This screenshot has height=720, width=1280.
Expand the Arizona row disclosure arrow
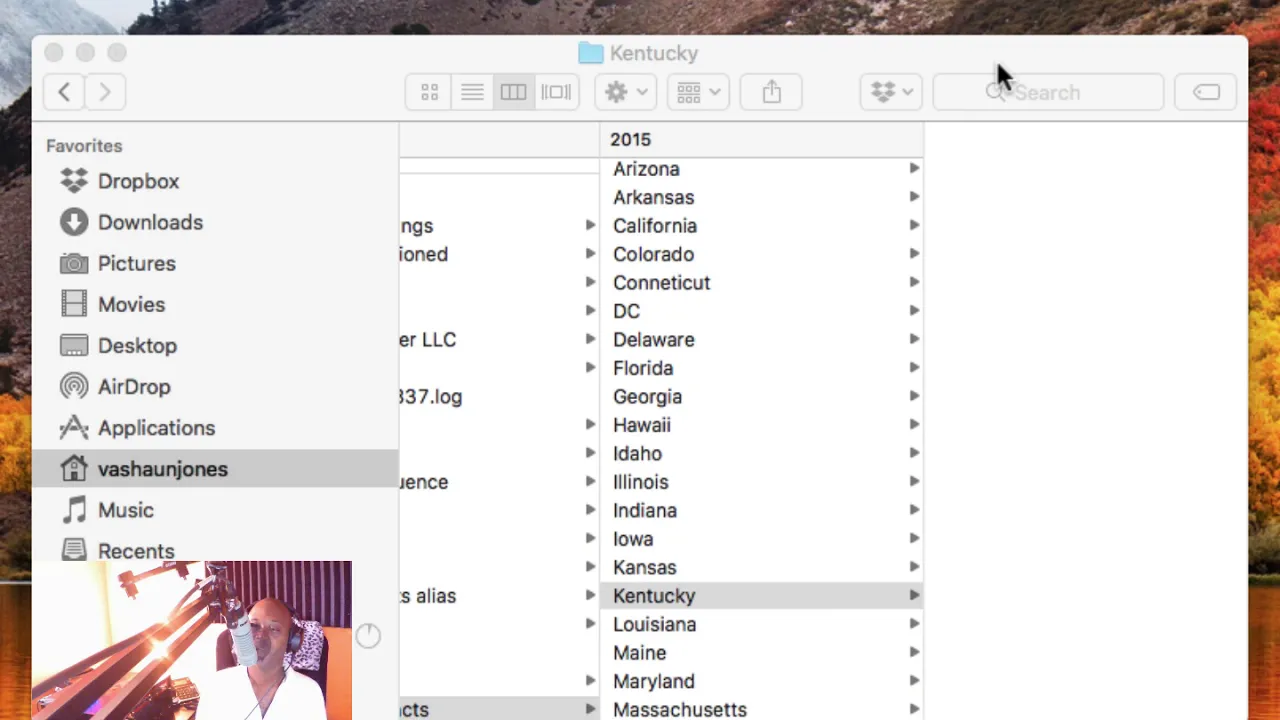pyautogui.click(x=914, y=169)
